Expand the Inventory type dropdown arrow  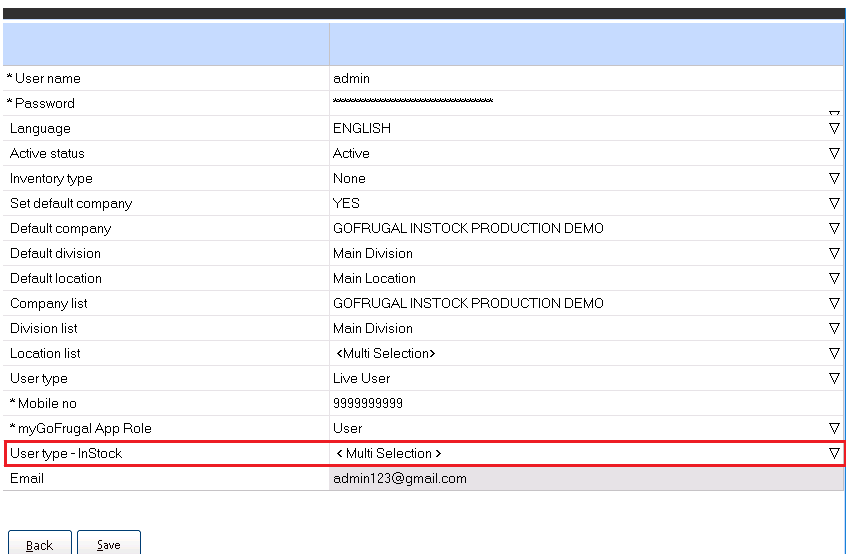(x=834, y=178)
